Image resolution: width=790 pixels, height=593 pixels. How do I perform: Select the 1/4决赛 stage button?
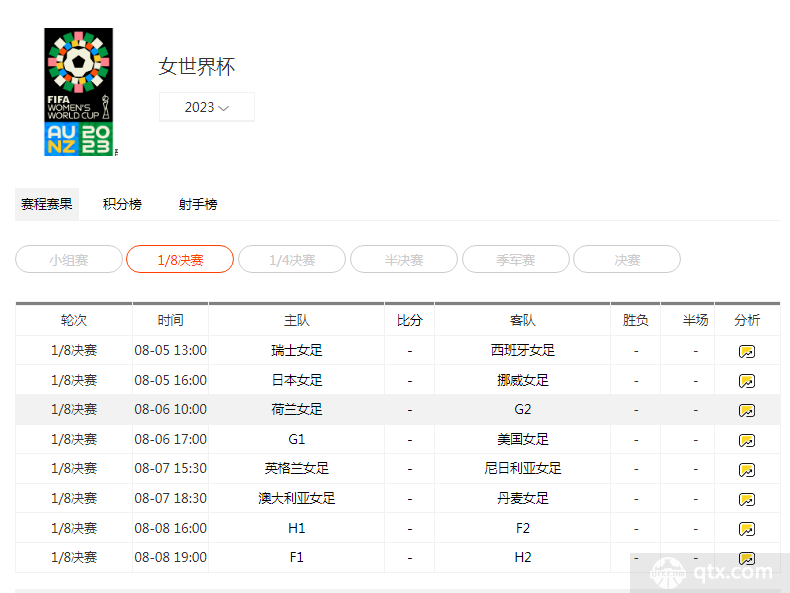coord(292,259)
